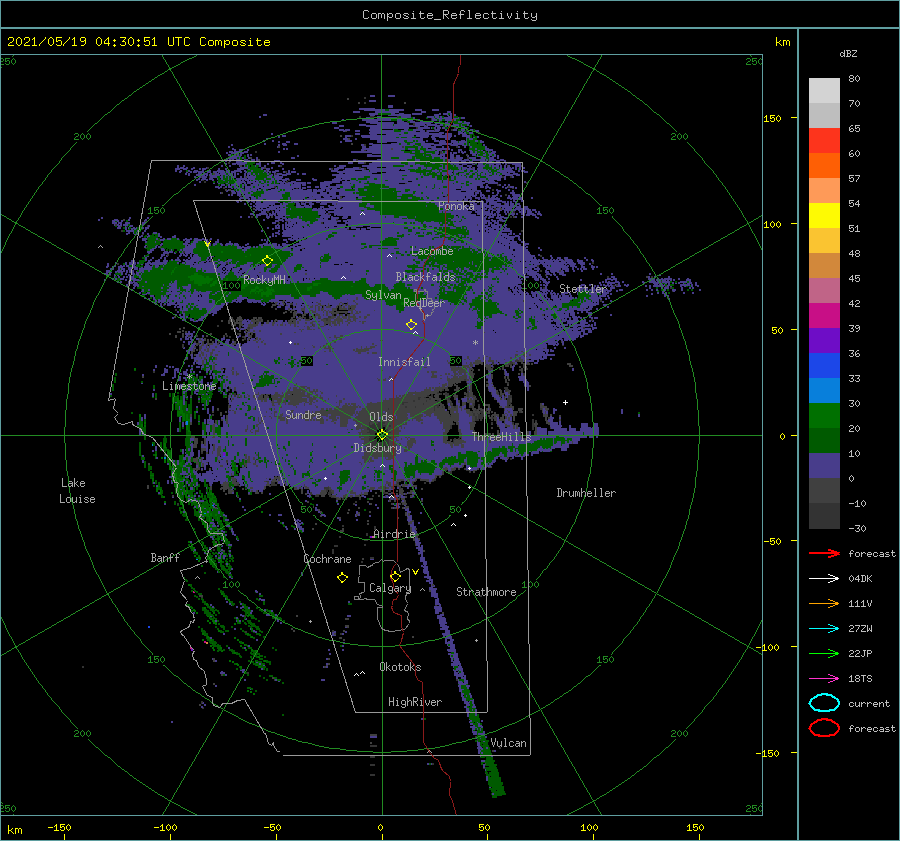The height and width of the screenshot is (841, 900).
Task: Click the yellow diamond marker near RockyMH
Action: pyautogui.click(x=267, y=261)
